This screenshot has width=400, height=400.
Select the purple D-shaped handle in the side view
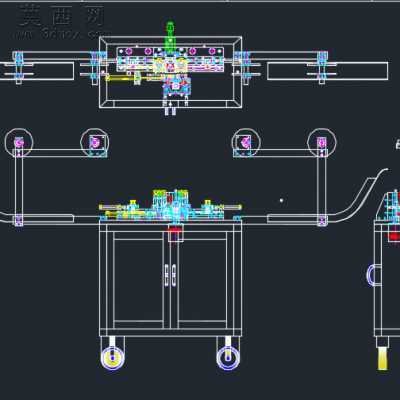tap(374, 275)
